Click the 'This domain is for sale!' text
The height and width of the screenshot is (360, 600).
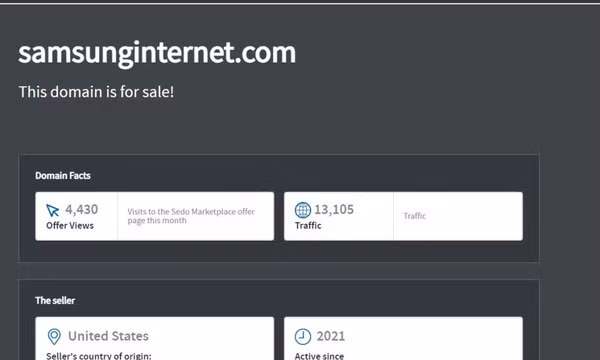(x=96, y=92)
